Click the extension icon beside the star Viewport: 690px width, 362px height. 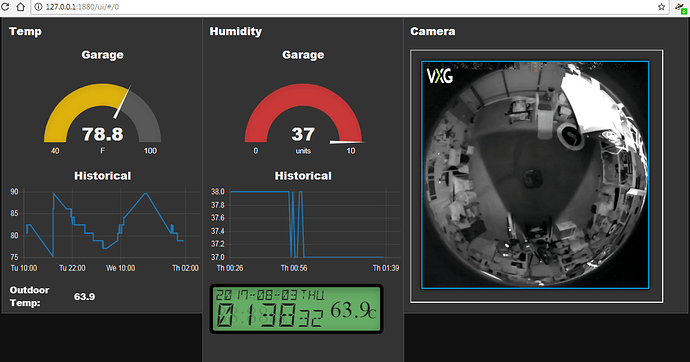click(x=681, y=7)
